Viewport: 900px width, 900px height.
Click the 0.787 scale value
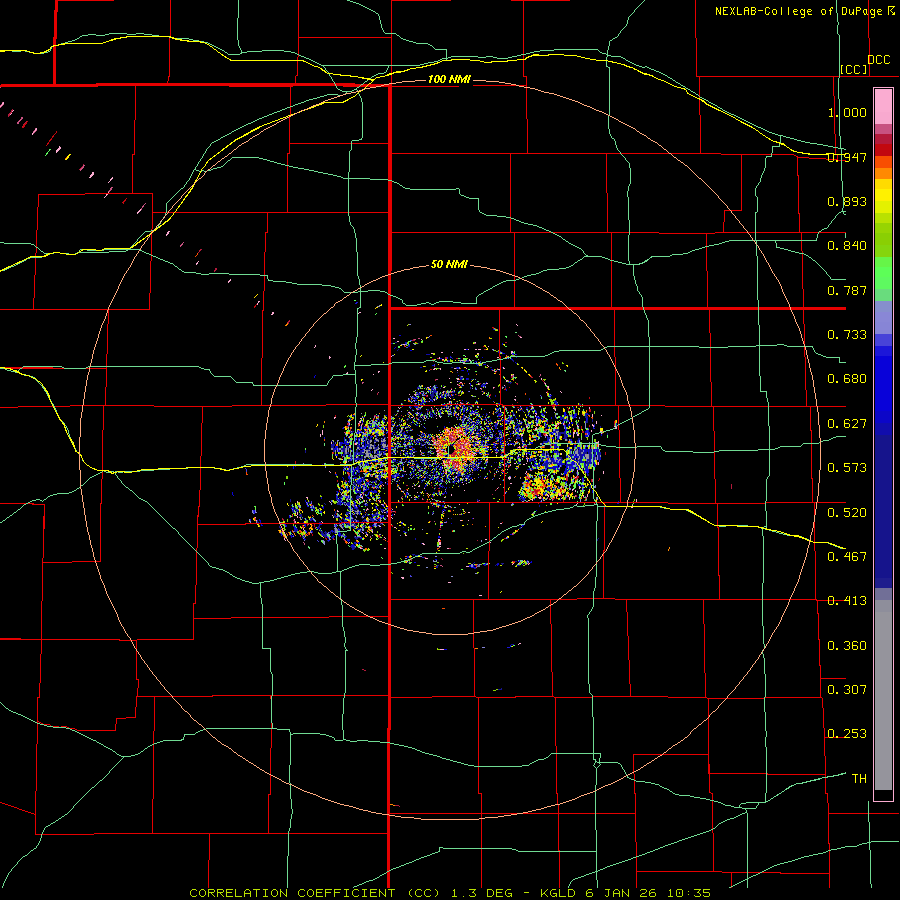(847, 290)
